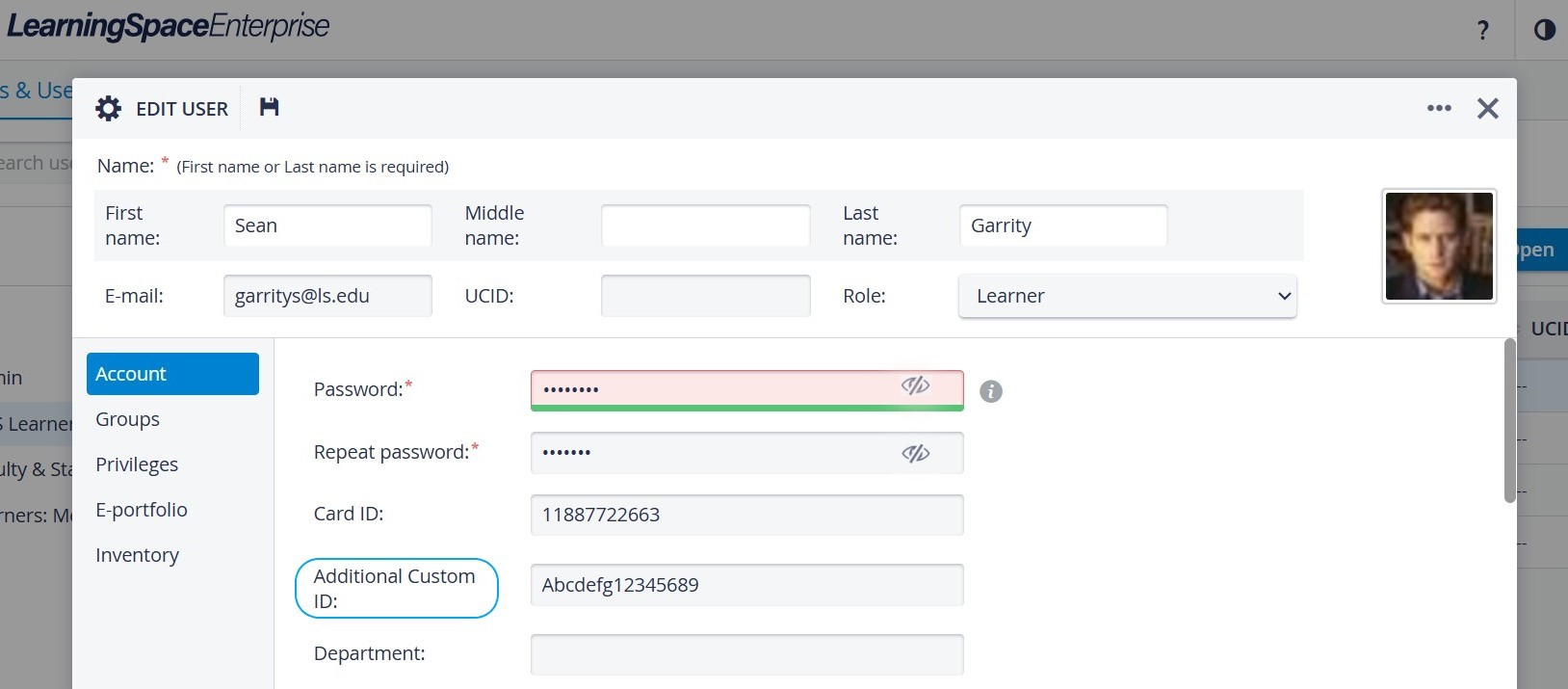
Task: Click the First name field containing Sean
Action: (x=327, y=225)
